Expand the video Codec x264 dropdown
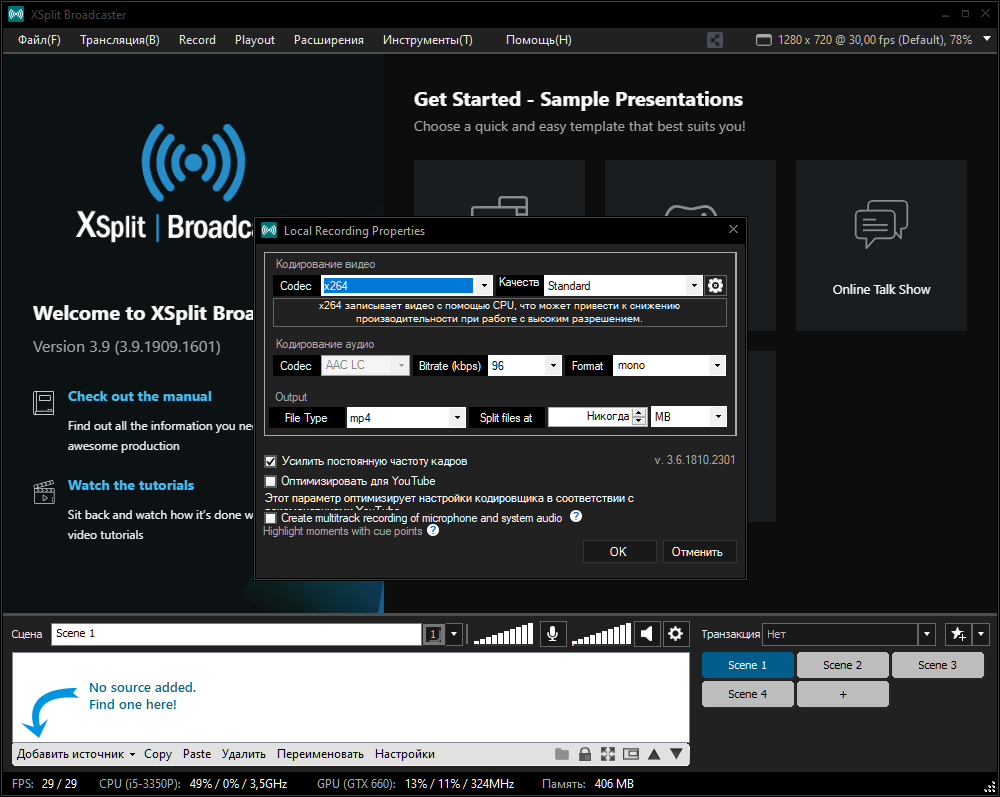Screen dimensions: 1000x797 [x=484, y=286]
